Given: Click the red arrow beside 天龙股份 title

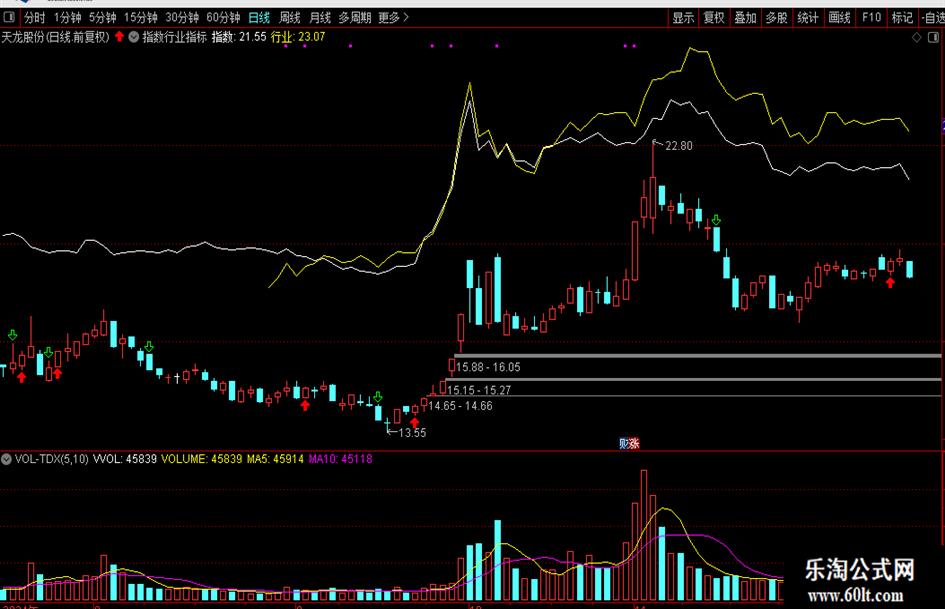Looking at the screenshot, I should pos(119,37).
